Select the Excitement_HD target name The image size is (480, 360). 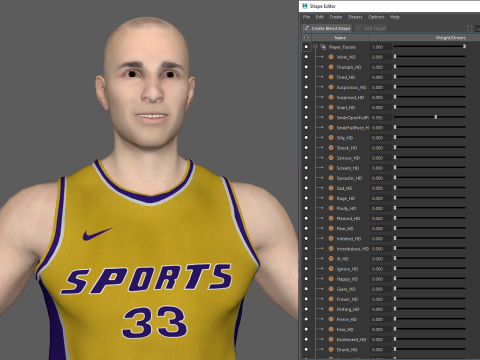pos(351,340)
